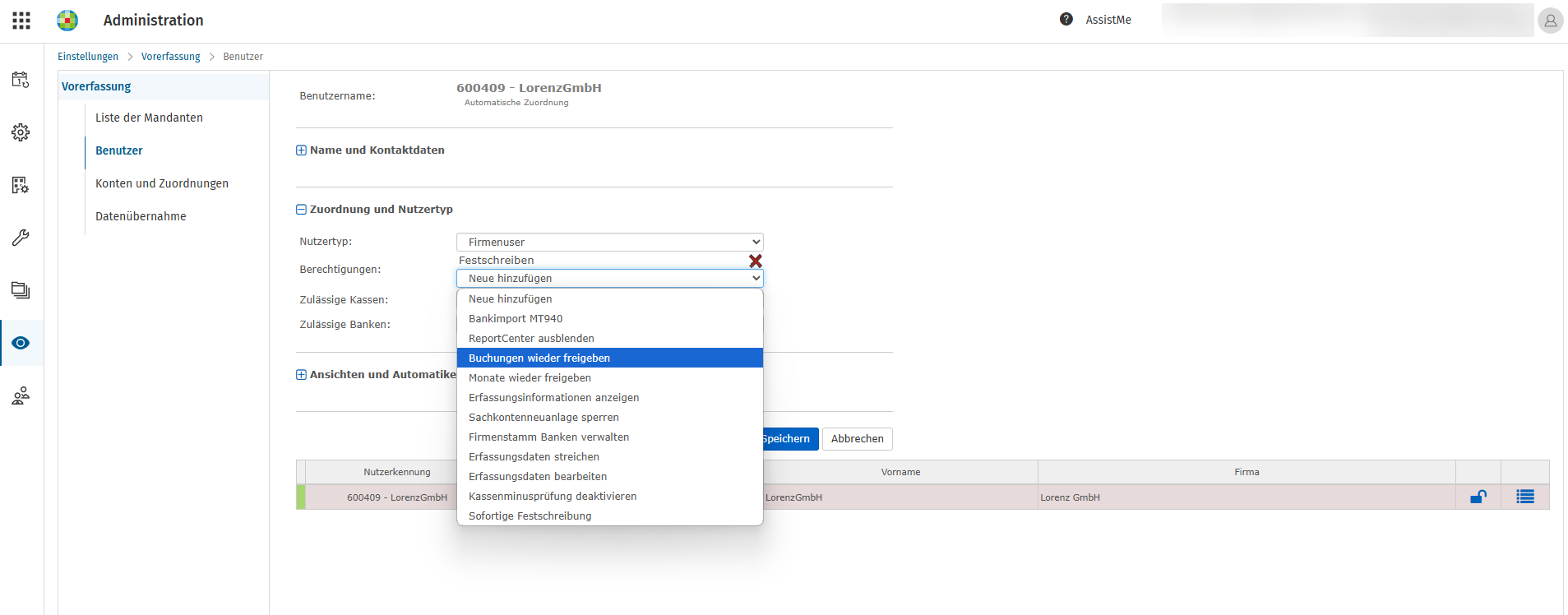Pick Erfassungsinformationen anzeigen from the list
The height and width of the screenshot is (615, 1568).
(610, 397)
